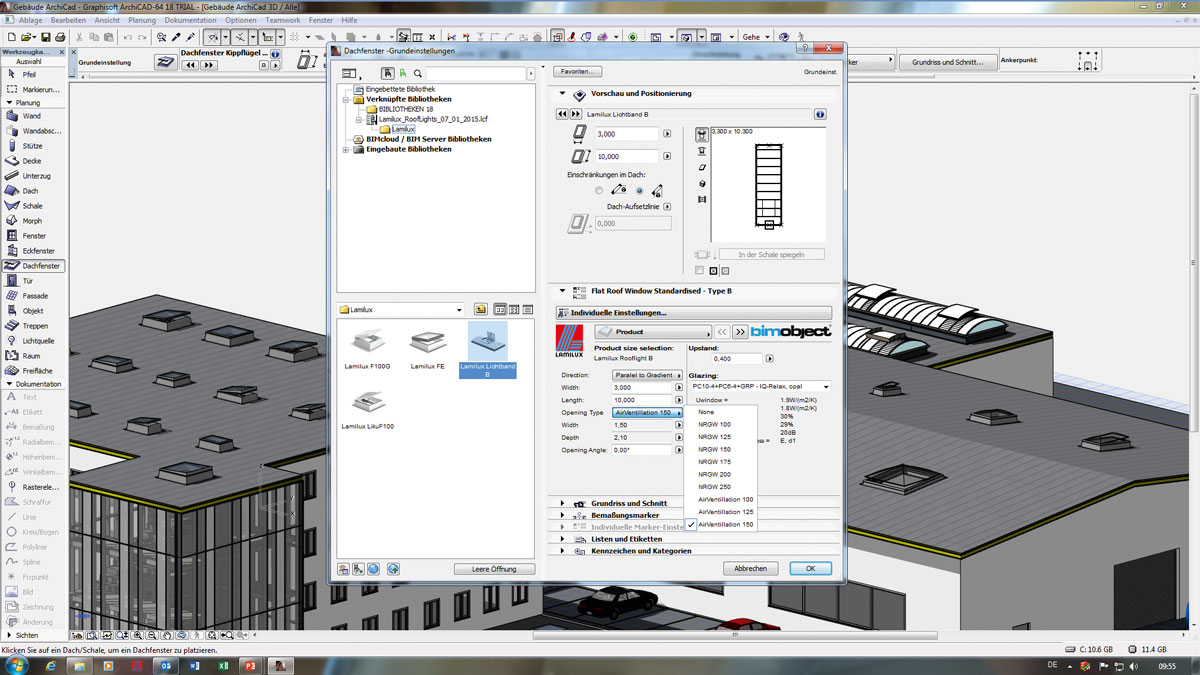
Task: Expand the Grundriss und Schnitt section
Action: click(562, 503)
